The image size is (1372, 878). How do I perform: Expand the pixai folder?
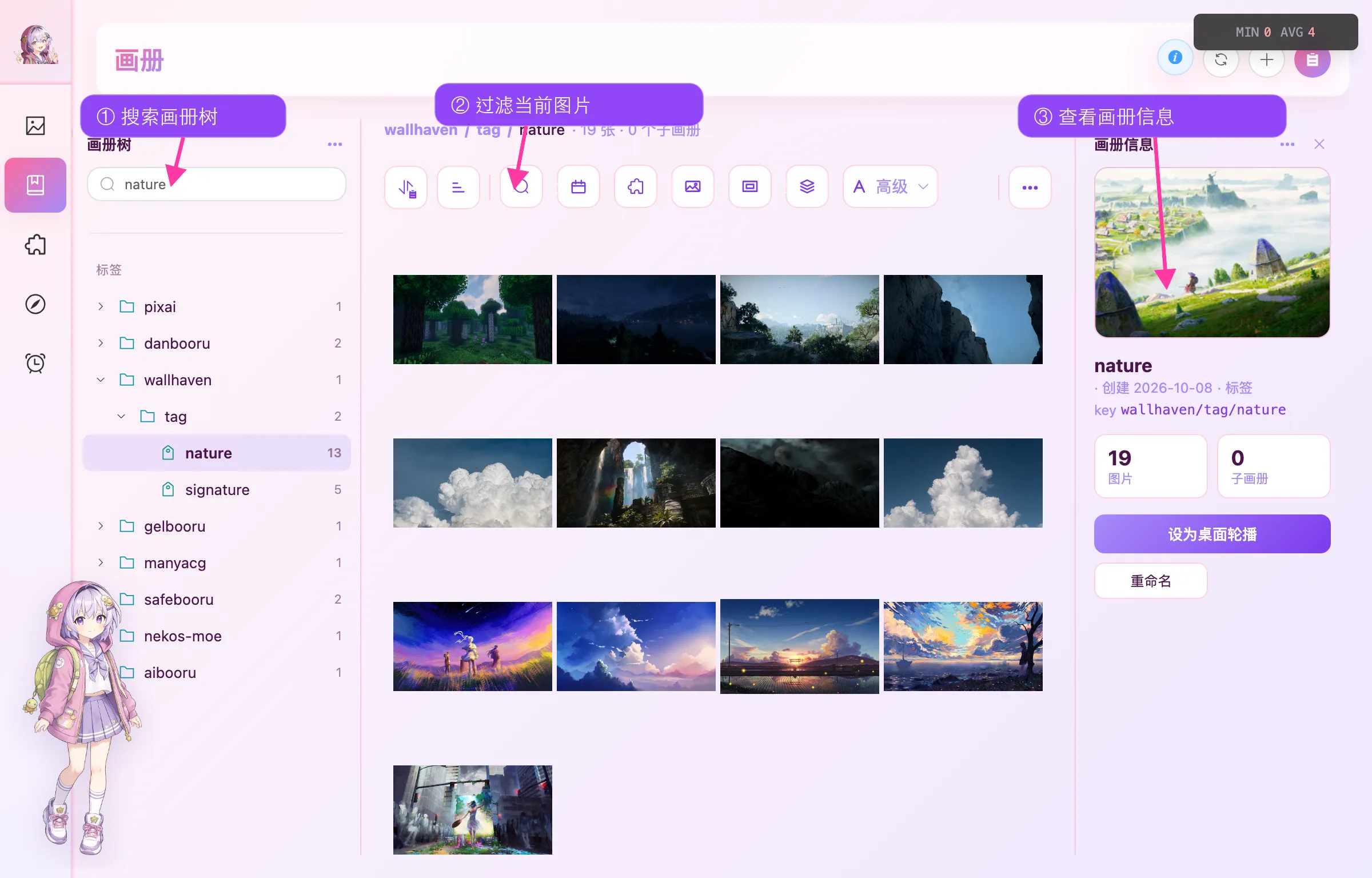coord(101,307)
